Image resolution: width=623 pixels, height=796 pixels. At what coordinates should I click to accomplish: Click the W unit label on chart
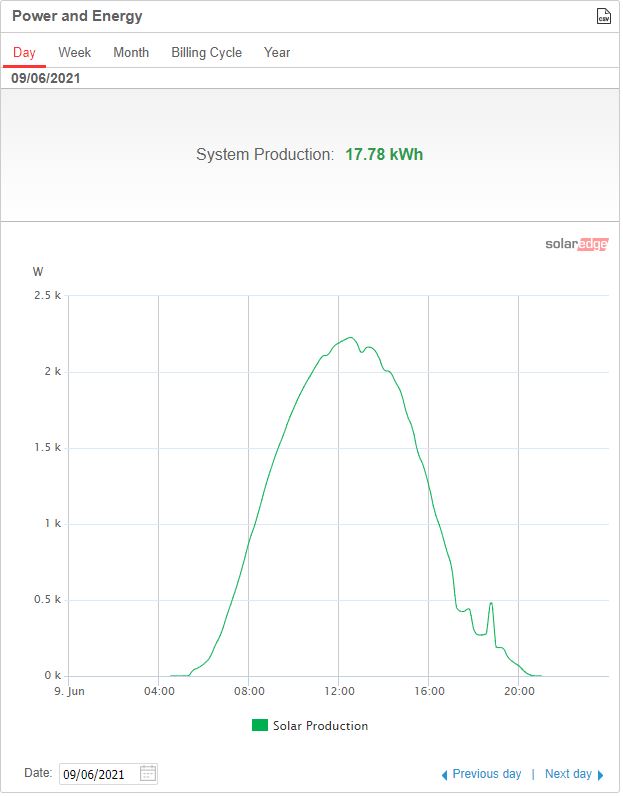point(38,273)
